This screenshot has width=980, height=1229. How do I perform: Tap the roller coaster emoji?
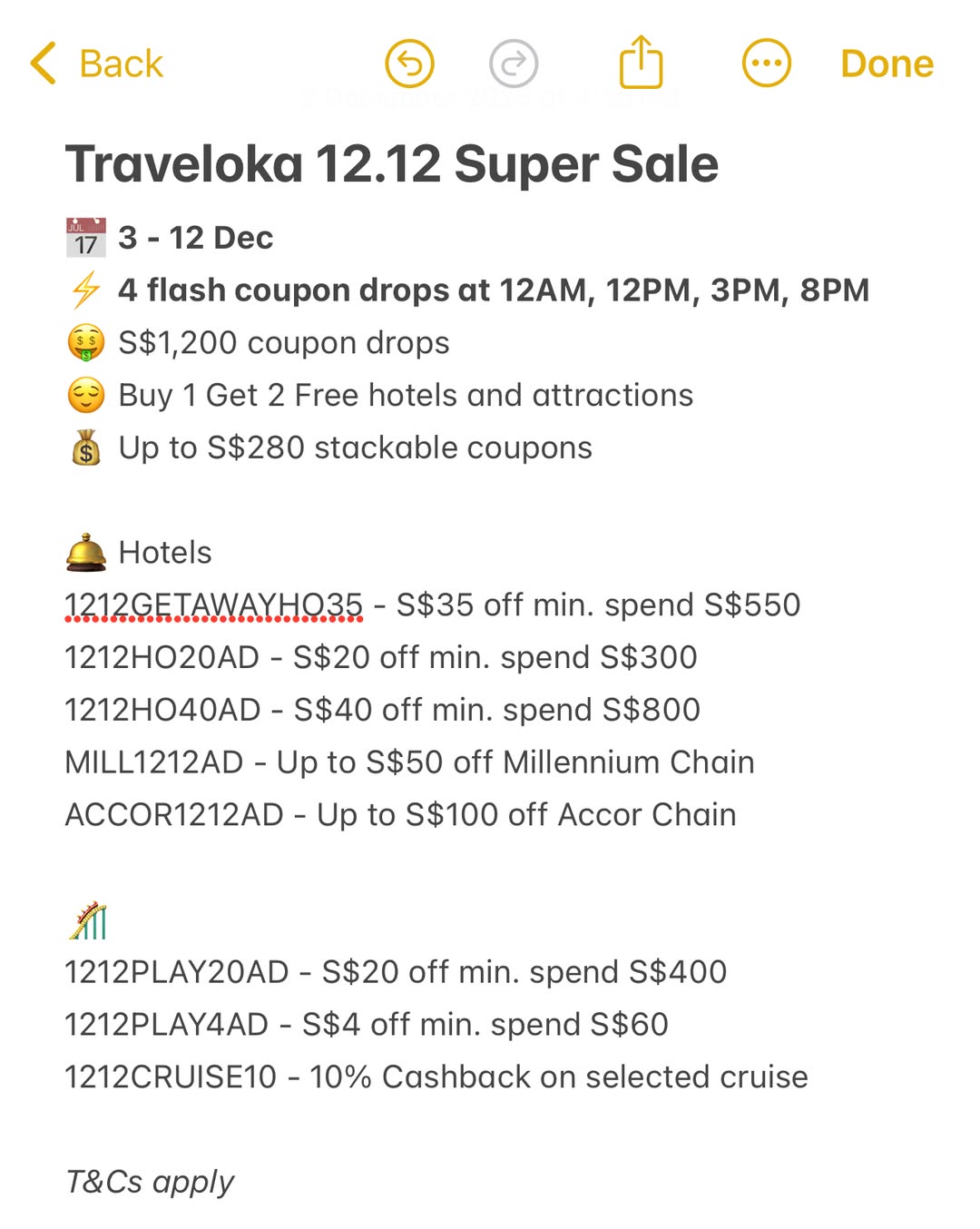point(88,920)
